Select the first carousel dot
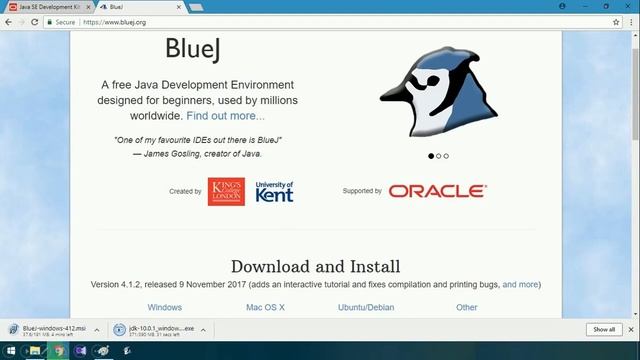 [x=431, y=156]
